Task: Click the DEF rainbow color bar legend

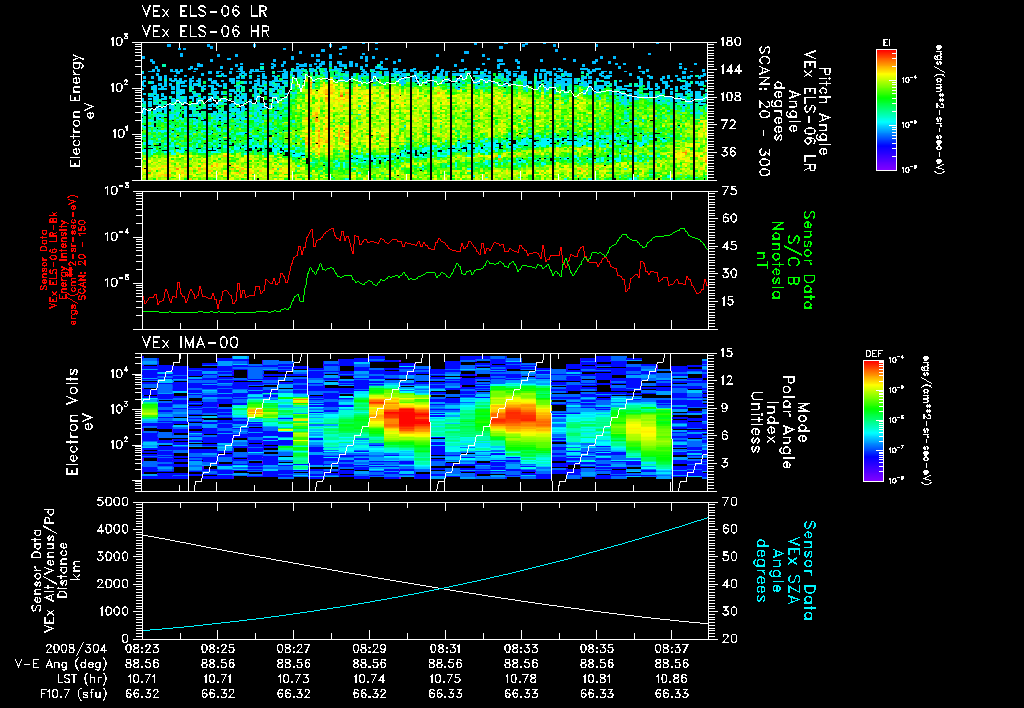Action: tap(874, 421)
